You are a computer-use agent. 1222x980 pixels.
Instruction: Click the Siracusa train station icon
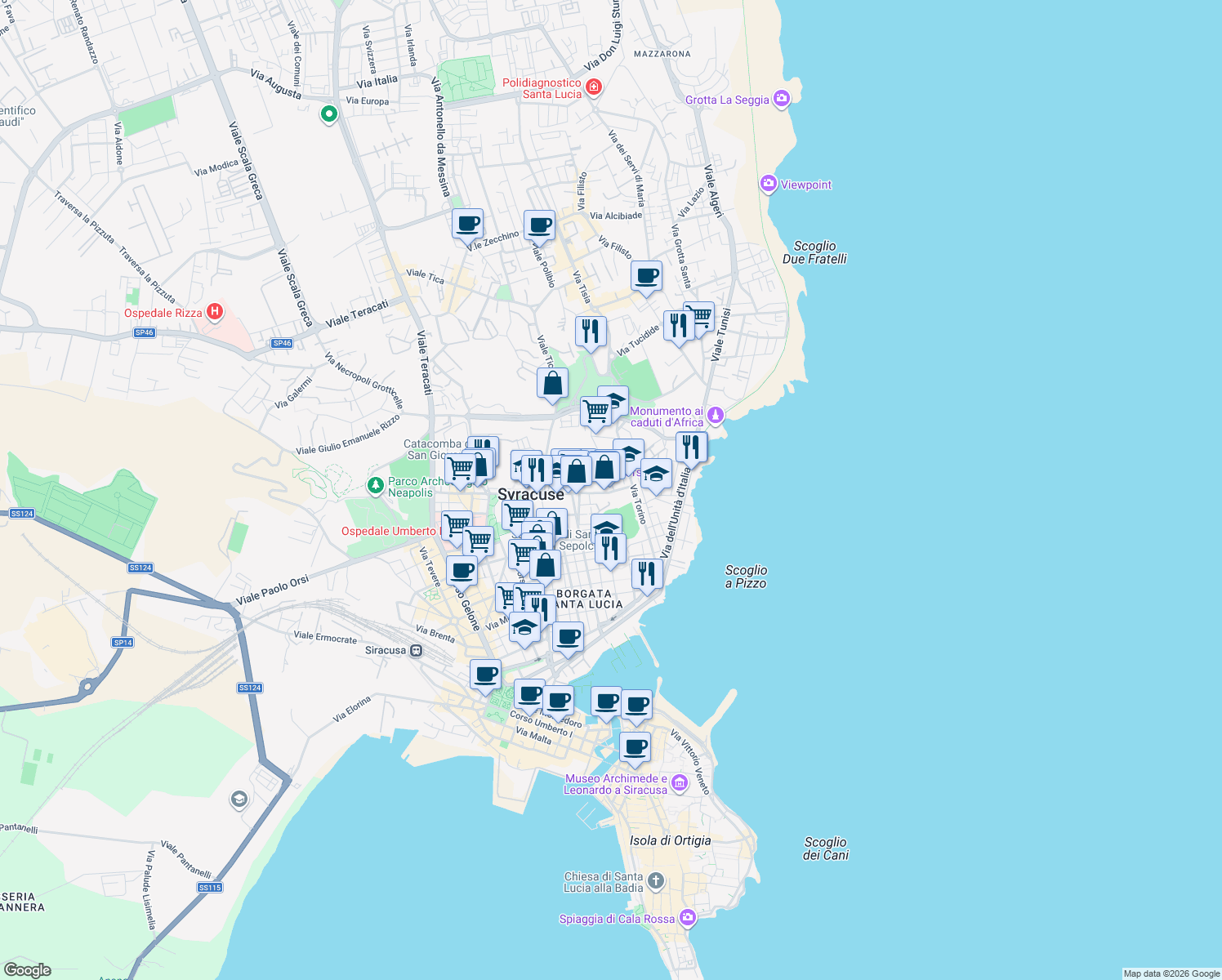tap(417, 651)
